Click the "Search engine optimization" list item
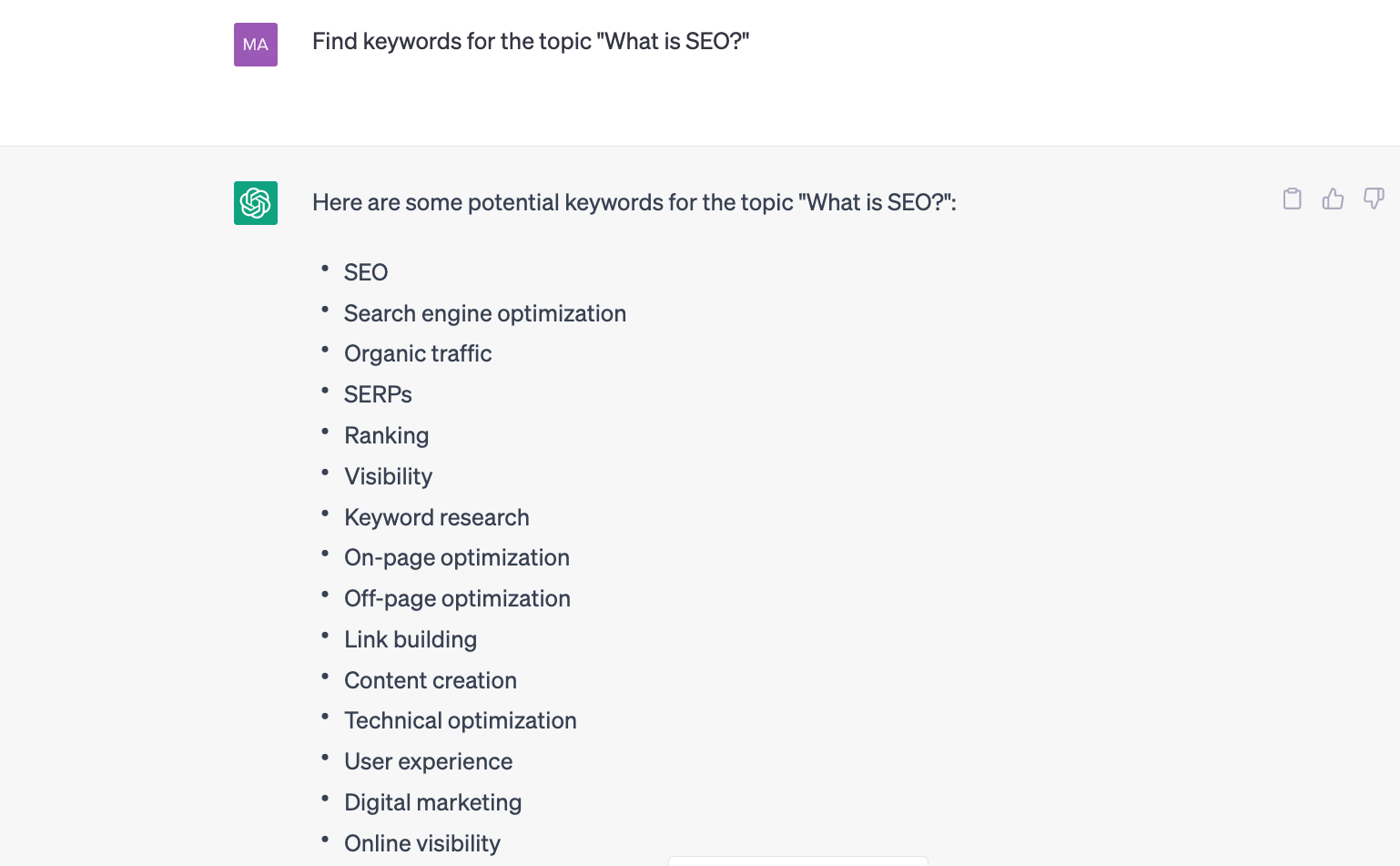Image resolution: width=1400 pixels, height=866 pixels. click(484, 313)
